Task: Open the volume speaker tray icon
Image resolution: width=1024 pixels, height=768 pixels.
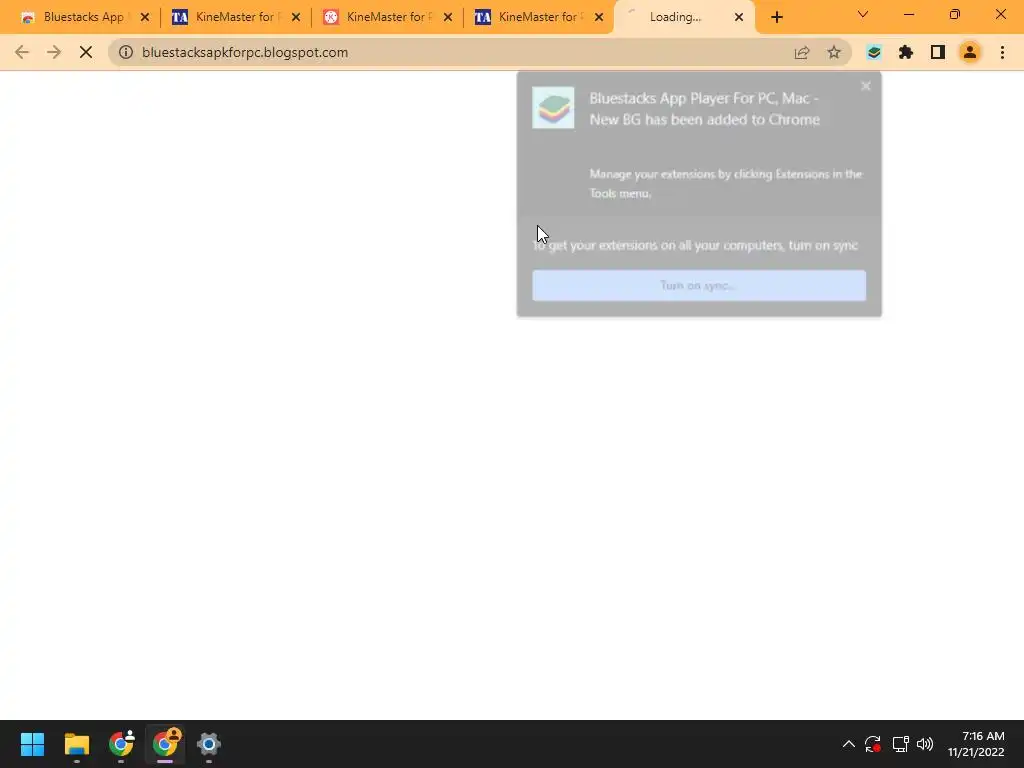Action: [x=925, y=744]
